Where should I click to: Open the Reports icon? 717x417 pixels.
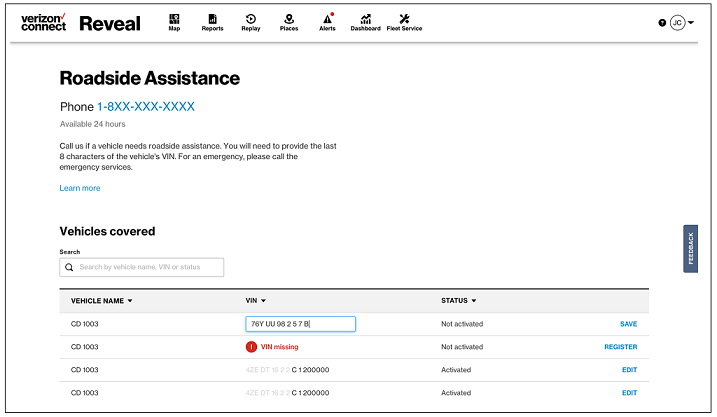[212, 21]
